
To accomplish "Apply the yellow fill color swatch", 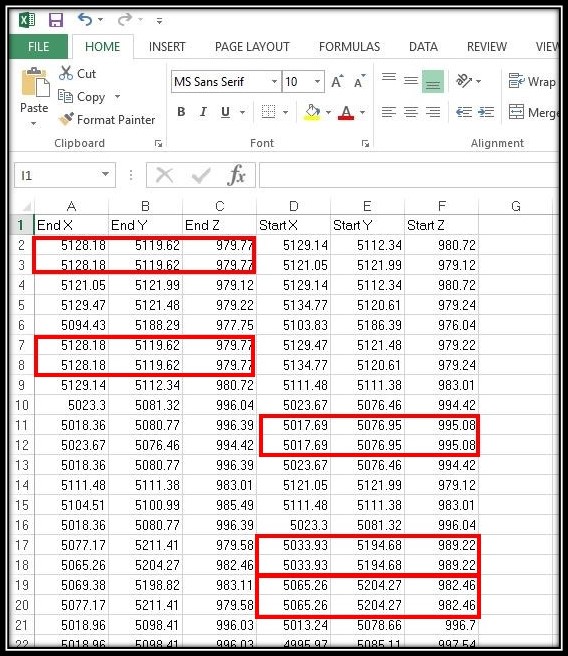I will [312, 112].
